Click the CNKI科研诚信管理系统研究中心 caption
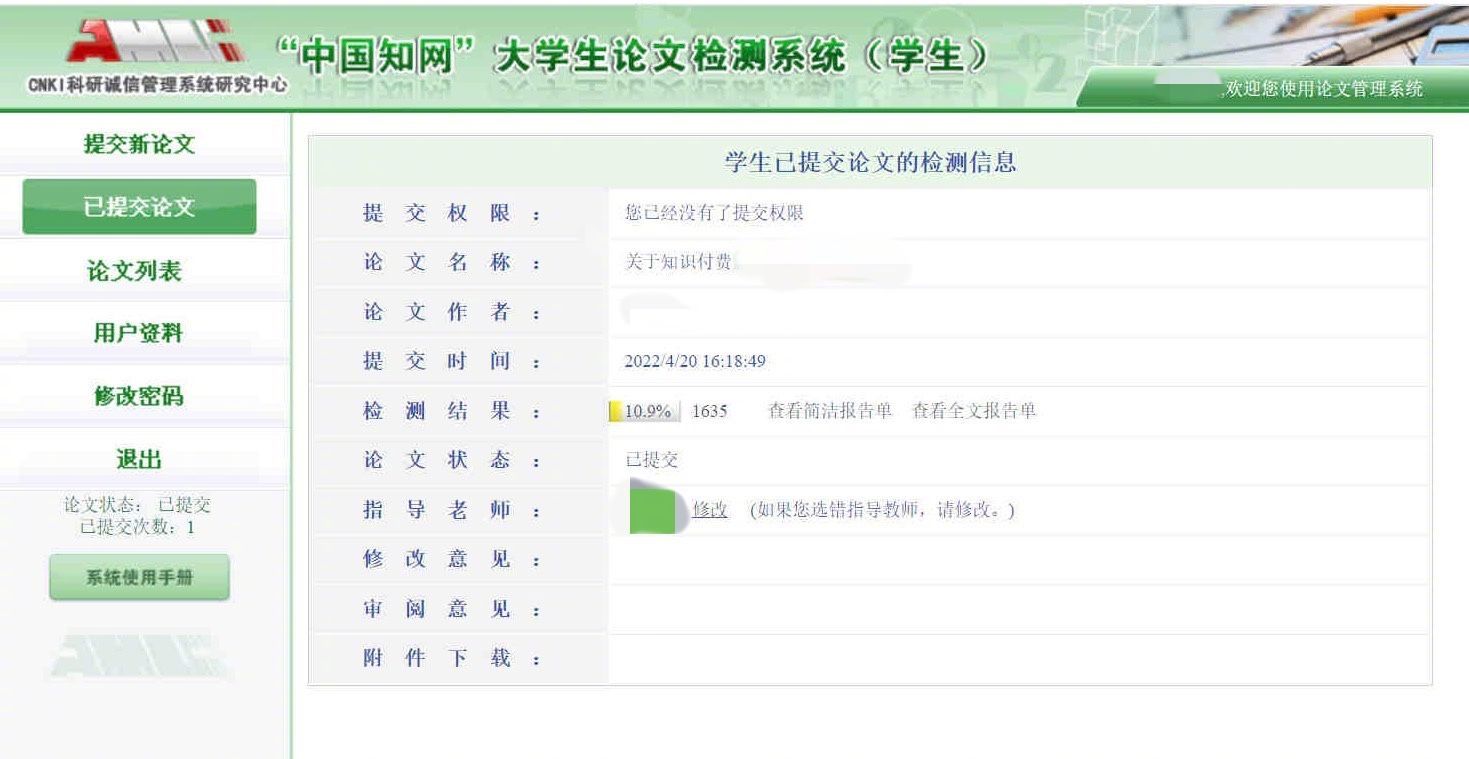The width and height of the screenshot is (1469, 759). 158,86
